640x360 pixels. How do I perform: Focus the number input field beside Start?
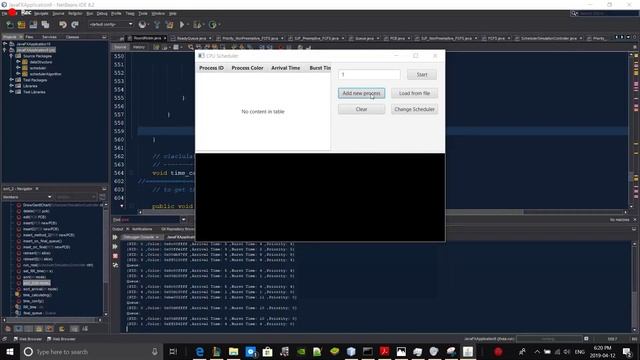[369, 75]
